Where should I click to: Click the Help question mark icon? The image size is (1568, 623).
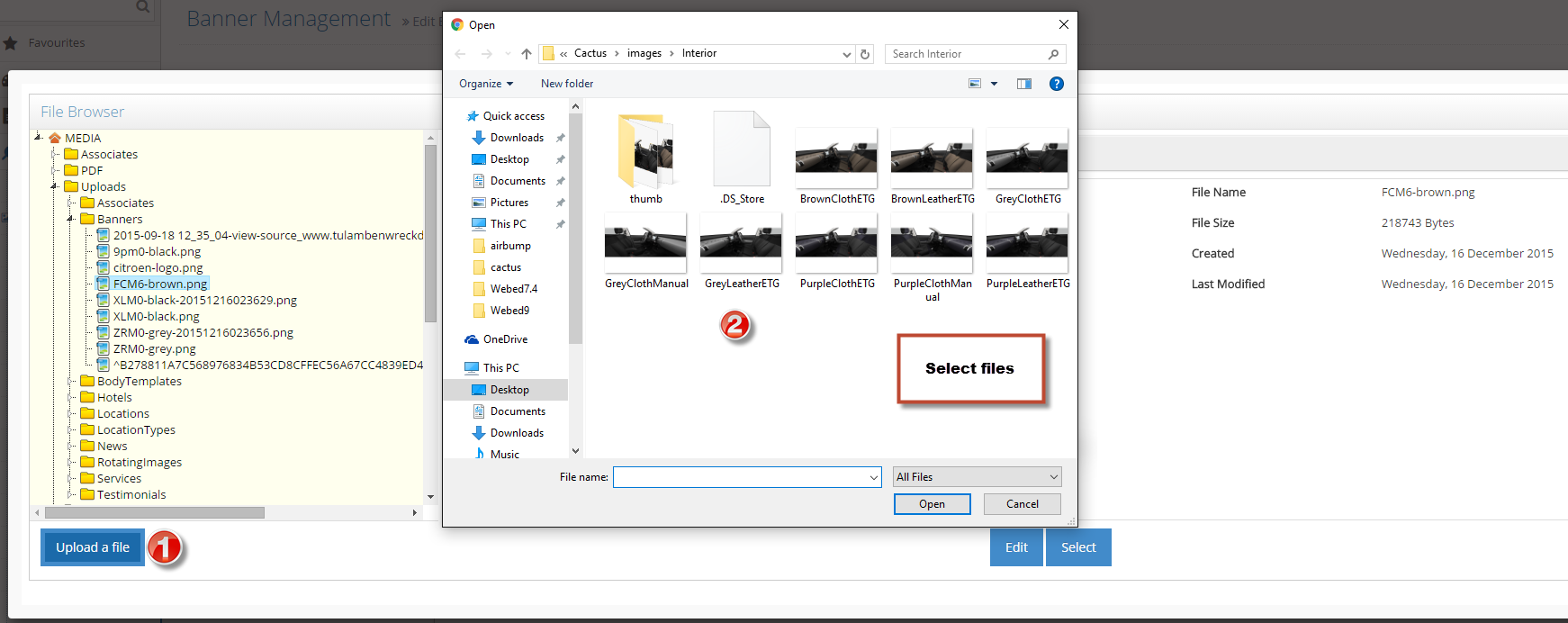tap(1057, 84)
